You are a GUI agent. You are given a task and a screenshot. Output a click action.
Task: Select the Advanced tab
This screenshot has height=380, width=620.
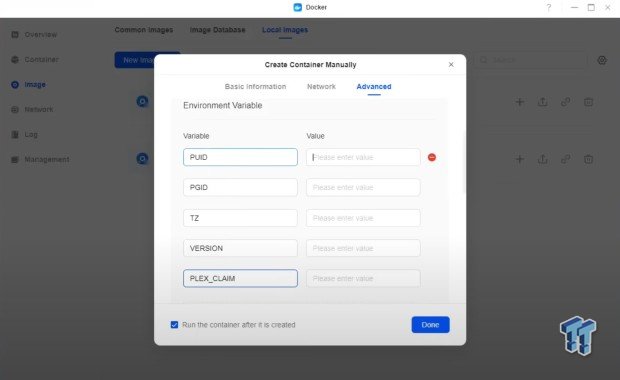coord(374,87)
